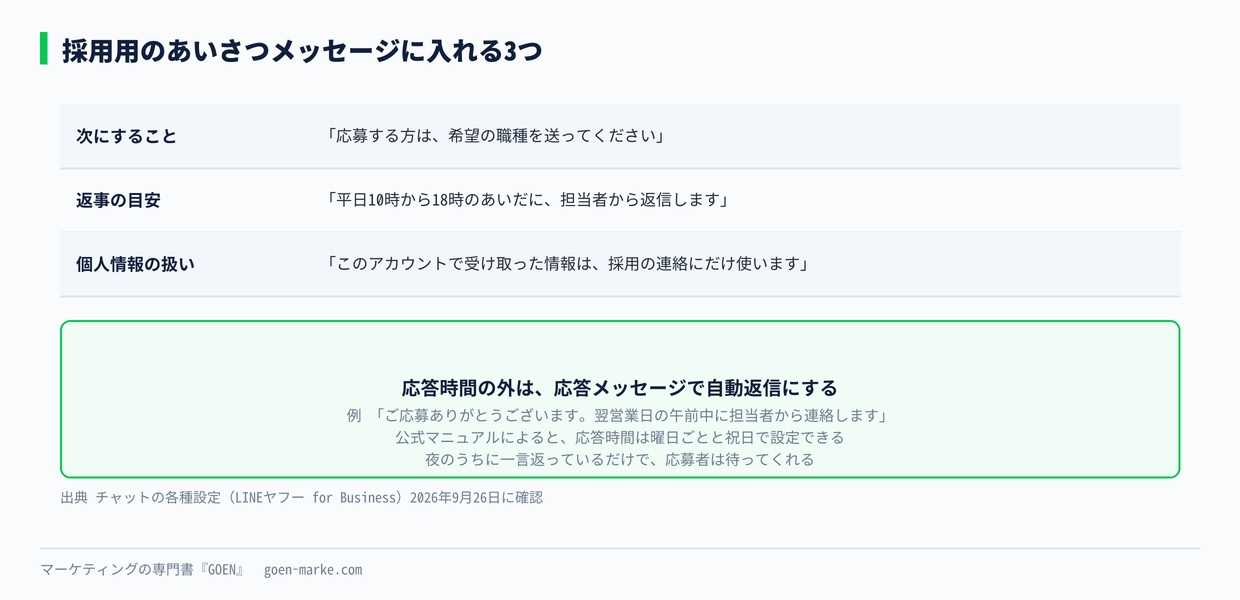Click the line 夜のうちに一言返っているだけで、応募者は待ってくれる
The width and height of the screenshot is (1240, 600).
[x=620, y=460]
